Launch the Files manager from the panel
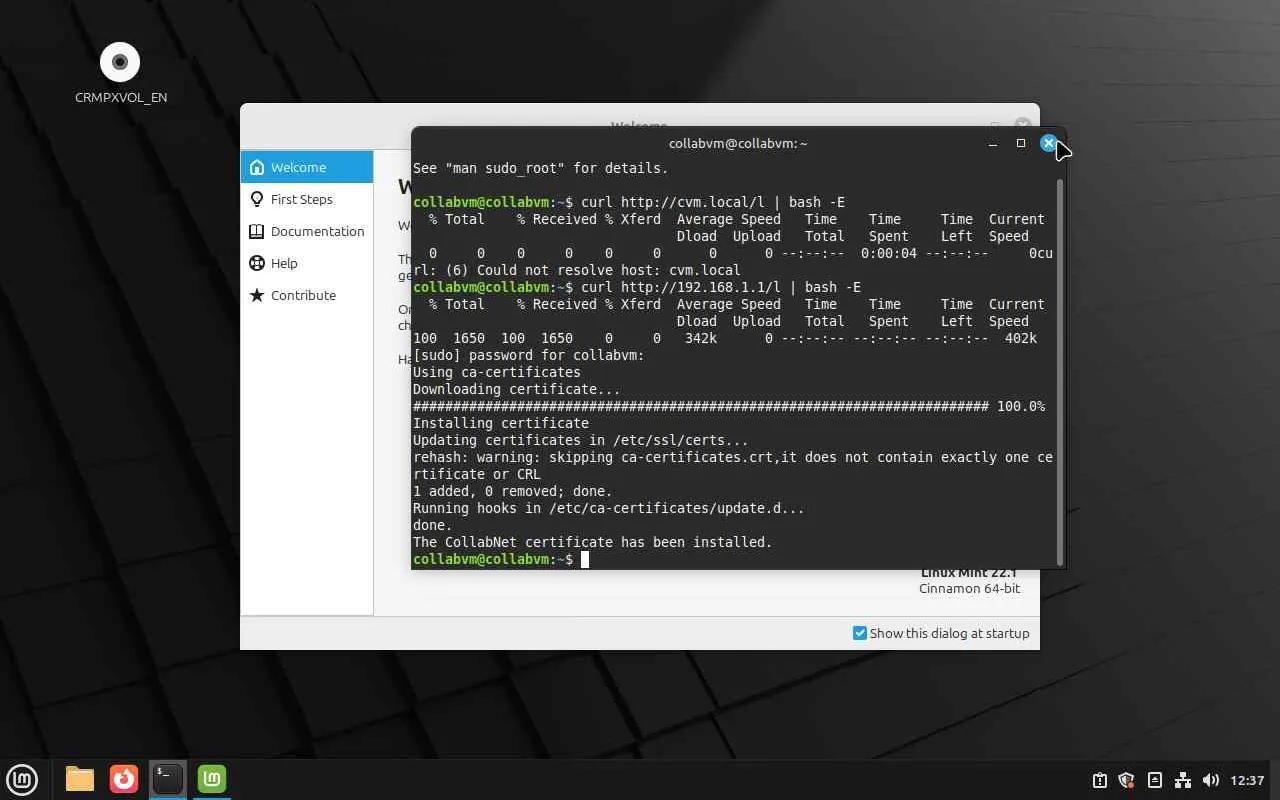1280x800 pixels. [x=80, y=779]
